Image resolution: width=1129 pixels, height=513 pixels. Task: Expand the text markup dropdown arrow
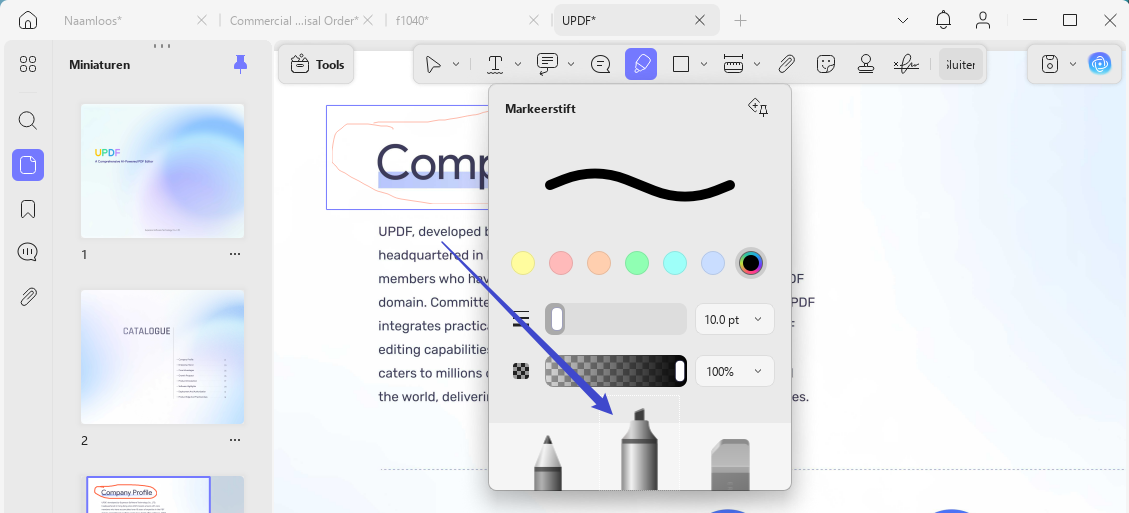(518, 64)
